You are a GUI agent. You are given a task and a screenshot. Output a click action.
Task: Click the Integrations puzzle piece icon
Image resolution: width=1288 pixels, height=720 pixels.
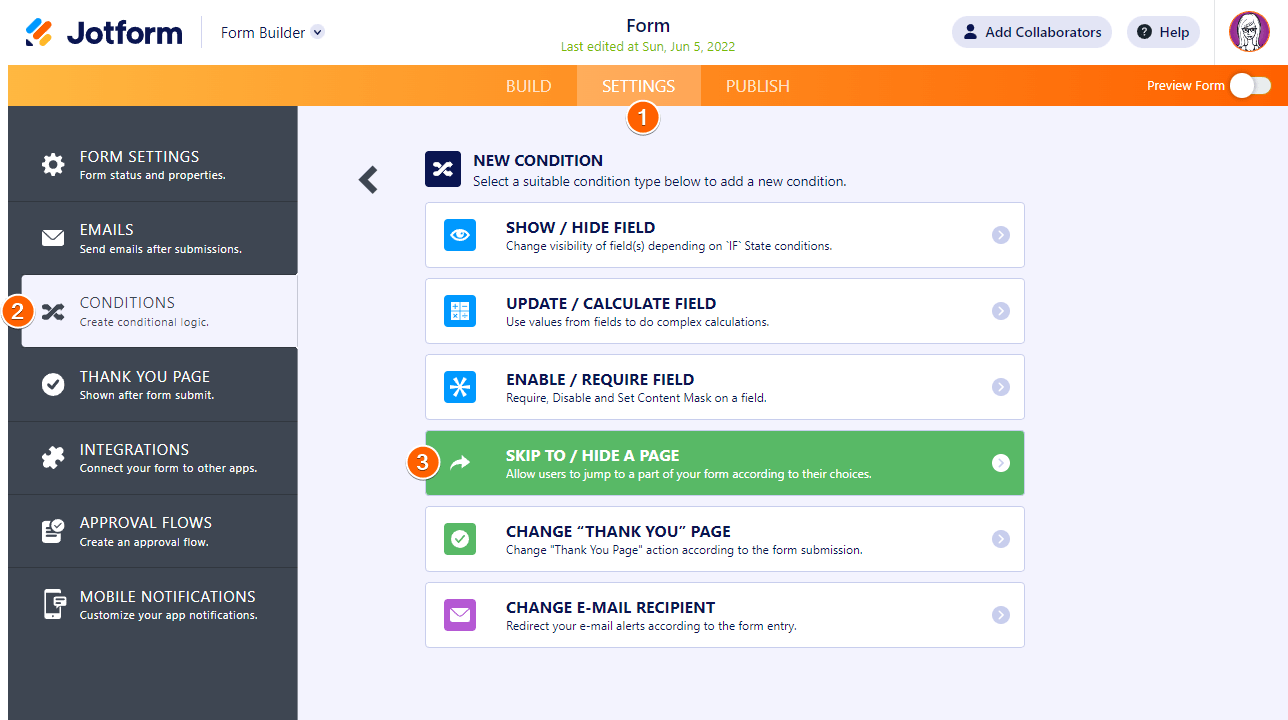[53, 458]
